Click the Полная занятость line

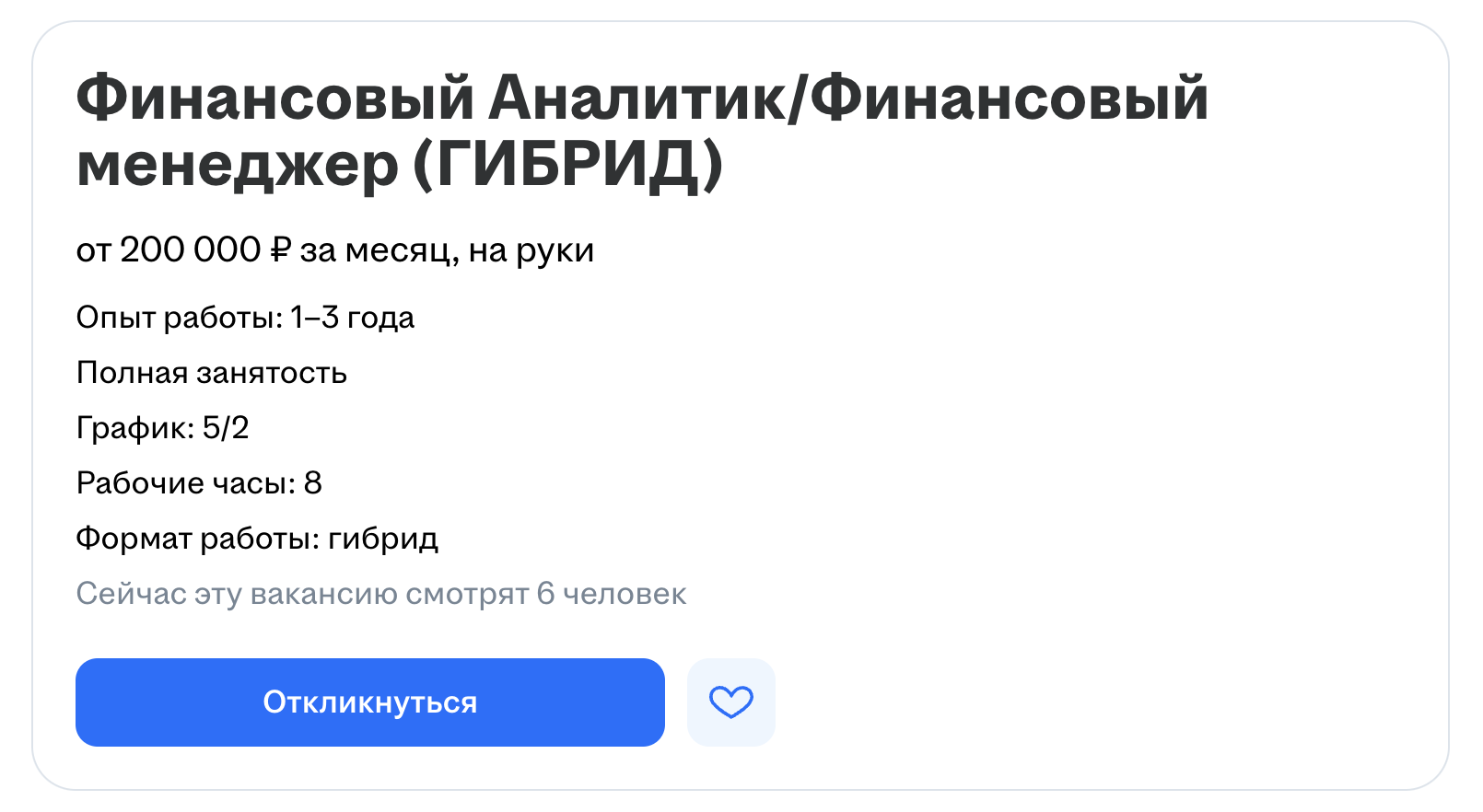[x=211, y=373]
